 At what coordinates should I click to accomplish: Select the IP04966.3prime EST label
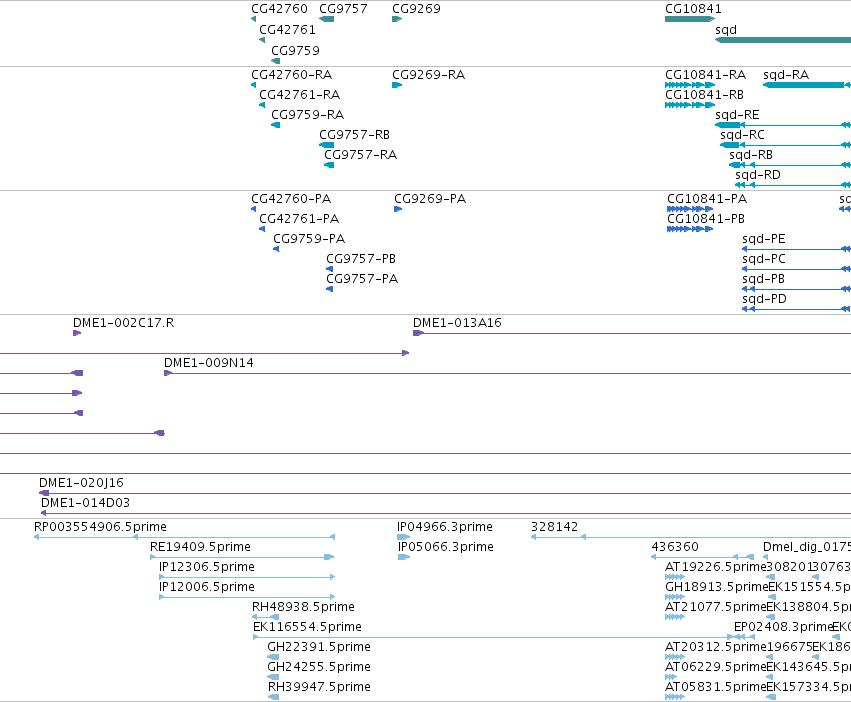tap(445, 527)
